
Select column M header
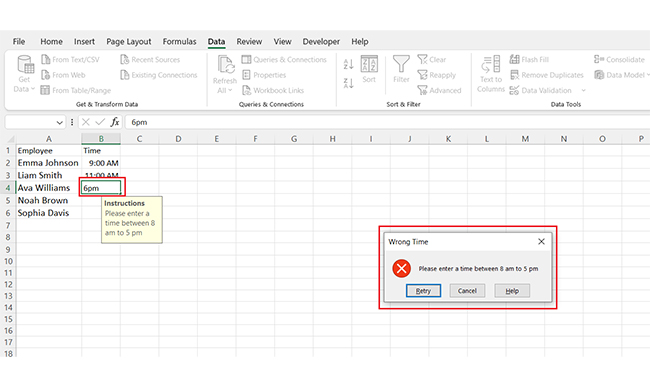tap(525, 139)
